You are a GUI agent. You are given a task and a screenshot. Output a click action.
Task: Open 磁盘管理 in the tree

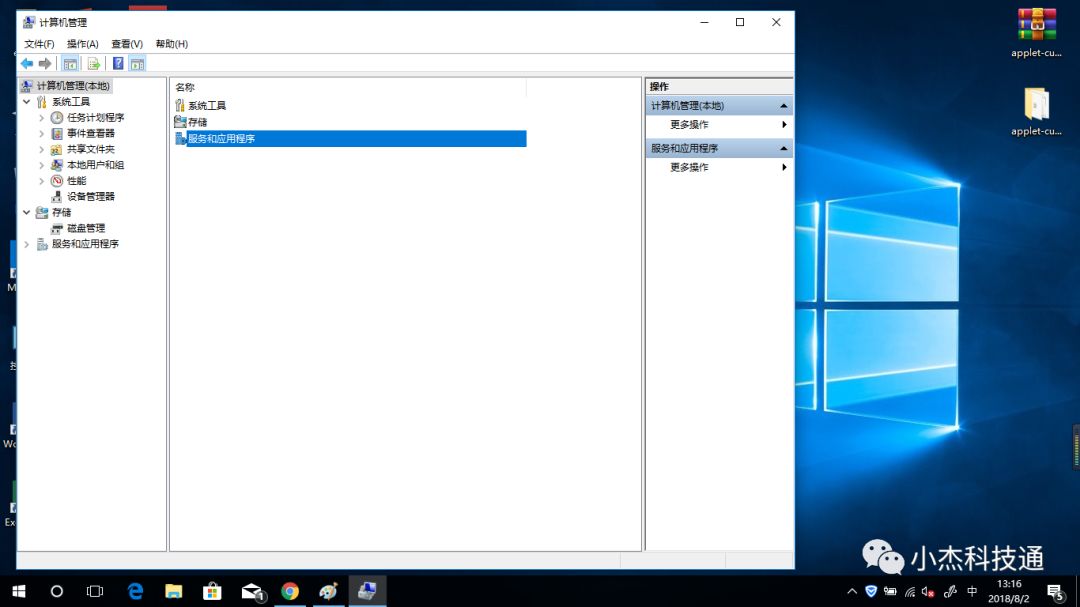pyautogui.click(x=85, y=228)
